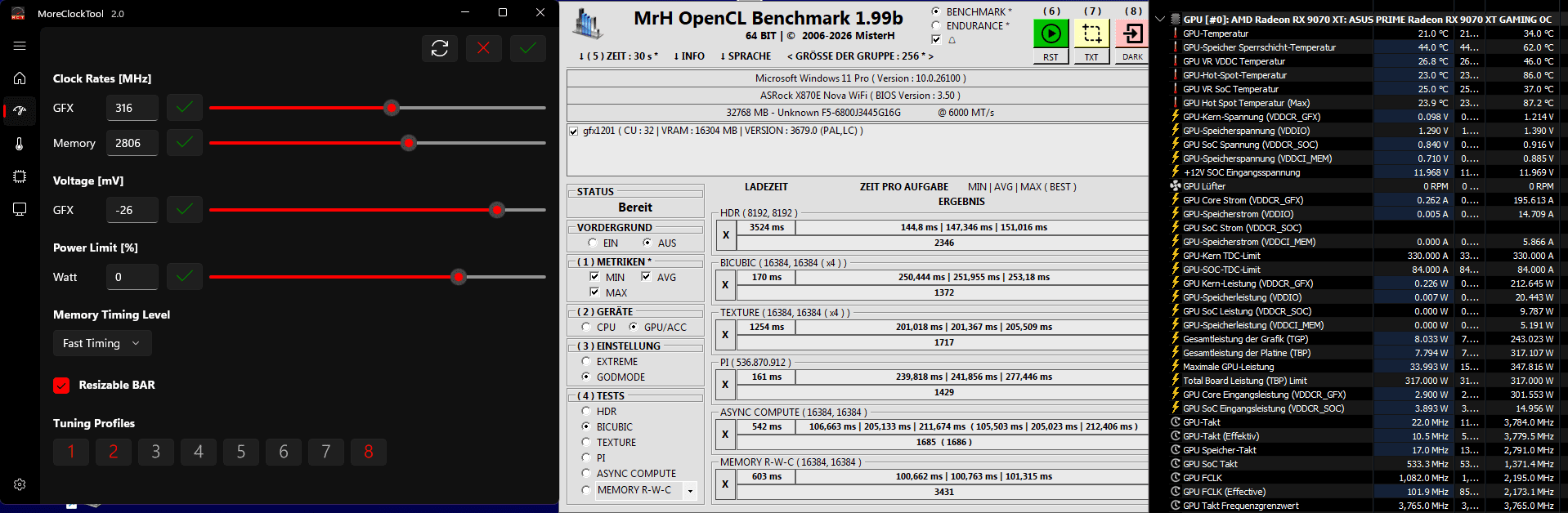The width and height of the screenshot is (1568, 513).
Task: Confirm Memory clock 2806 checkmark
Action: [185, 143]
